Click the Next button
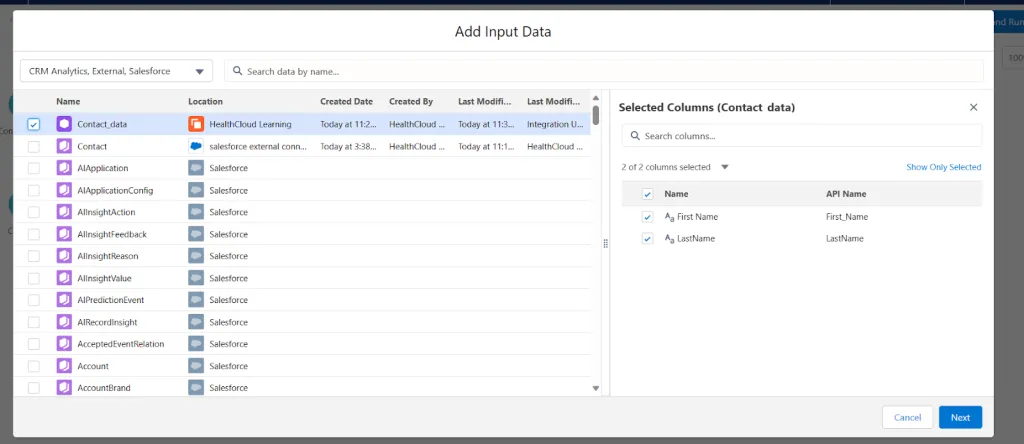 tap(960, 417)
